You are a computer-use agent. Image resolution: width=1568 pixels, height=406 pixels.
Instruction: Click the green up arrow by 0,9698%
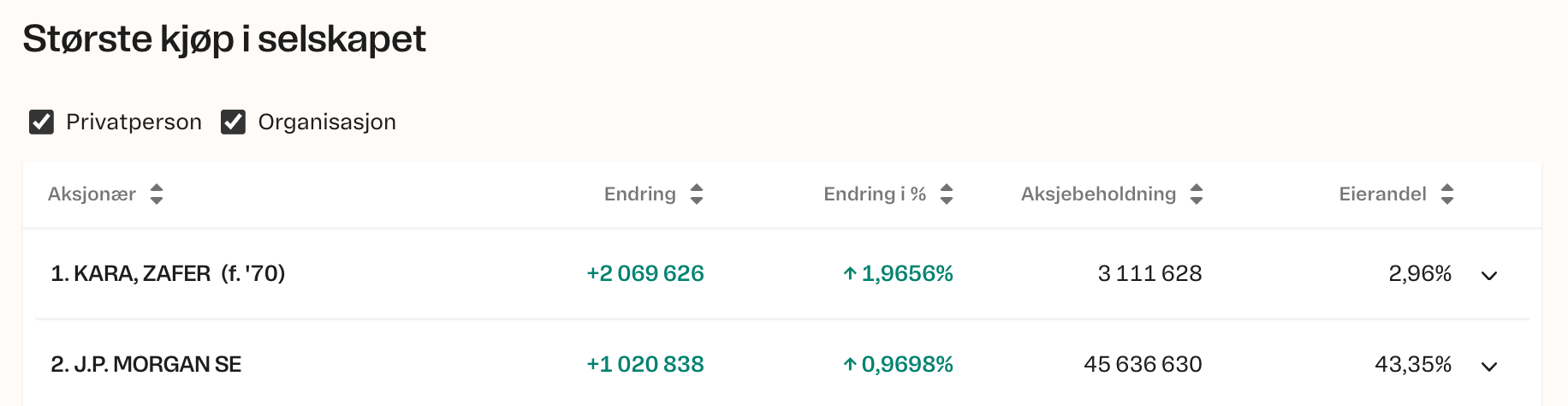pyautogui.click(x=850, y=365)
